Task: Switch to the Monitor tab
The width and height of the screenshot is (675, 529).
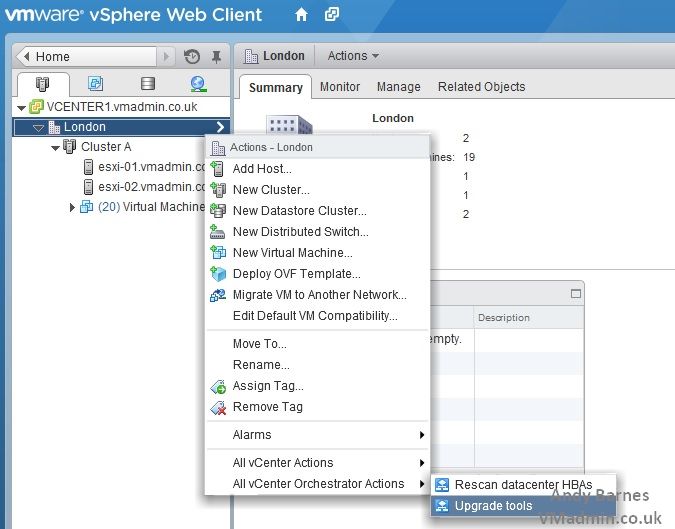Action: 340,87
